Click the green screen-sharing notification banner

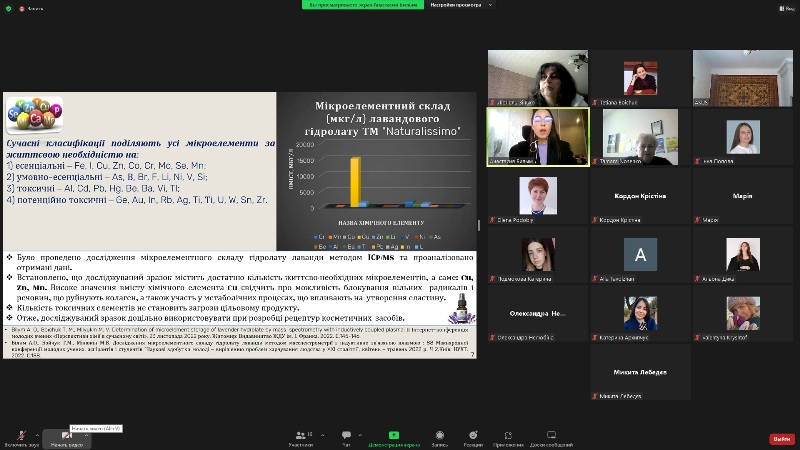point(363,5)
